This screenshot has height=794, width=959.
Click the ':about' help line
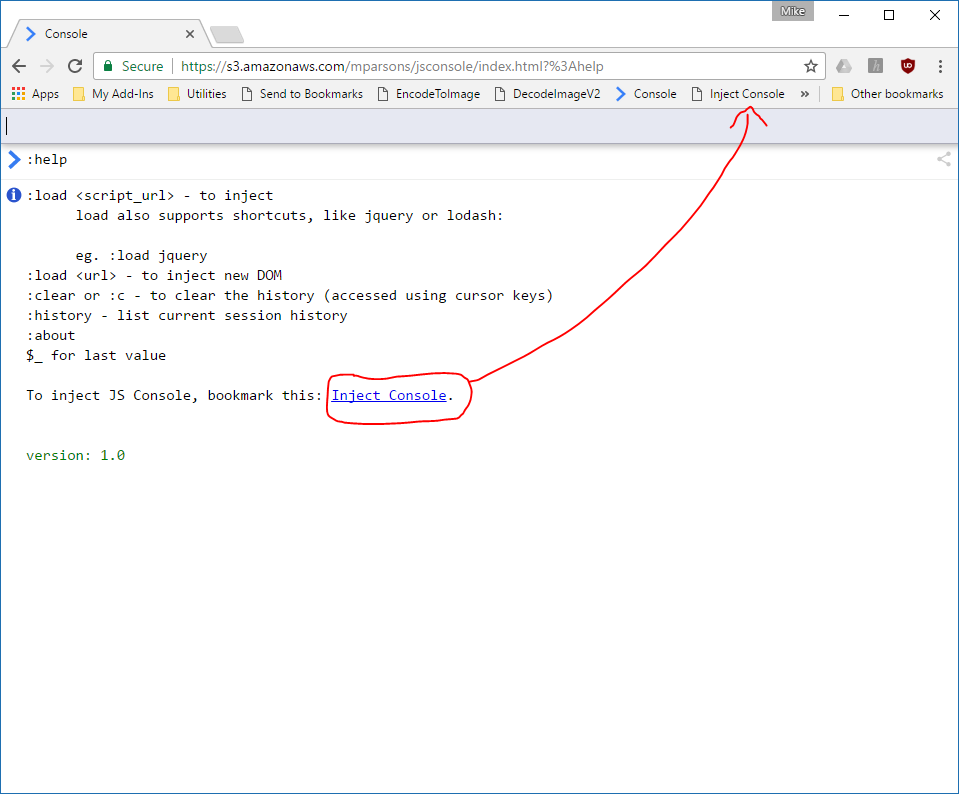(x=51, y=336)
